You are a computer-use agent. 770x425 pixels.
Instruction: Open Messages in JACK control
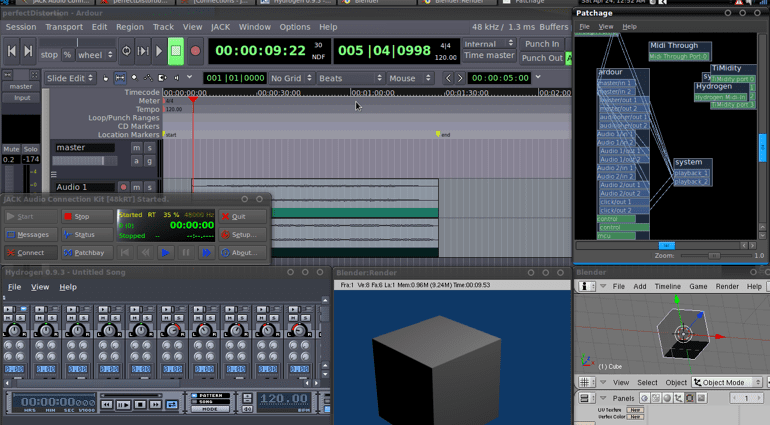30,234
